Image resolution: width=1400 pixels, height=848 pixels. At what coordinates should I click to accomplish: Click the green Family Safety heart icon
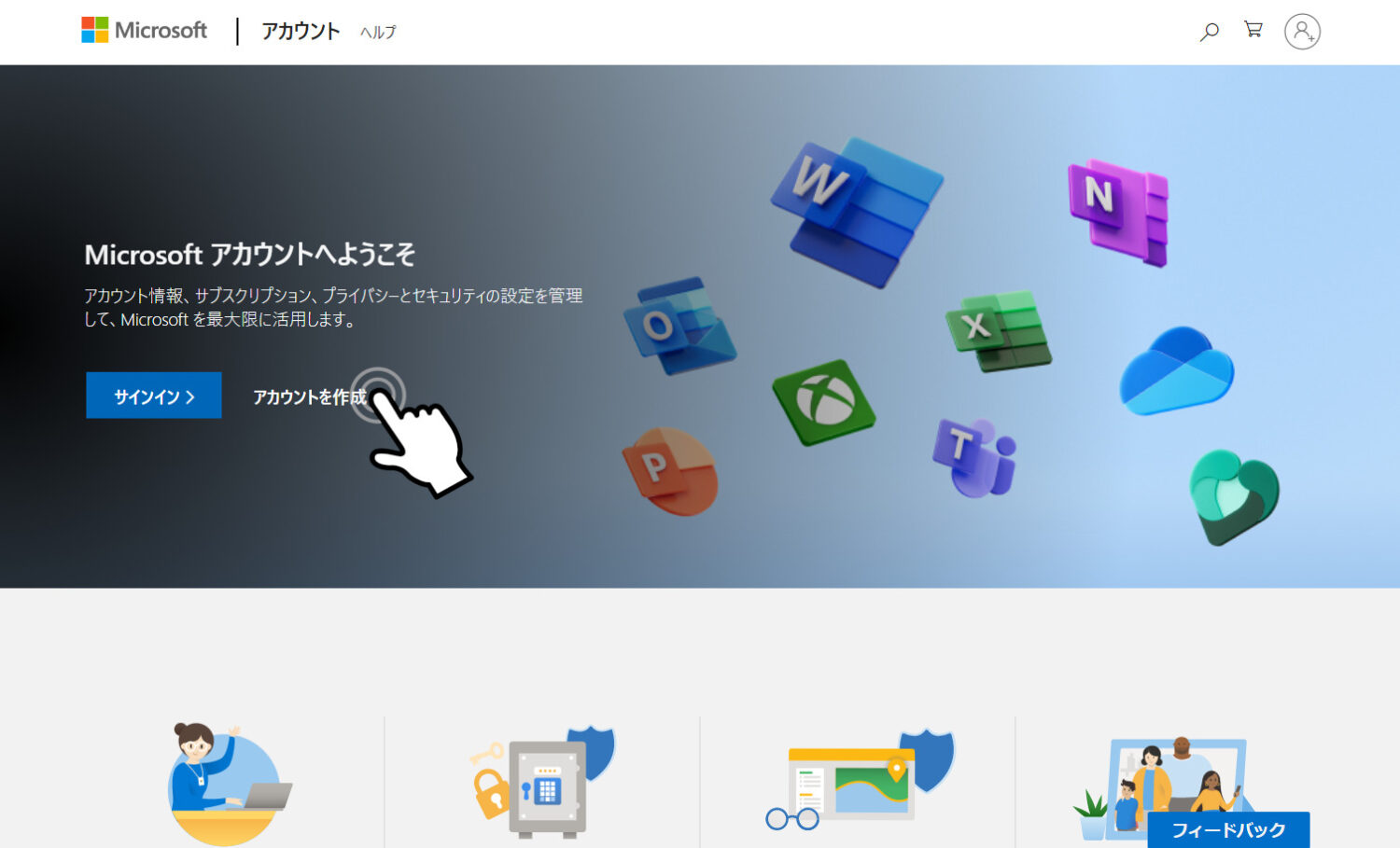pos(1234,496)
